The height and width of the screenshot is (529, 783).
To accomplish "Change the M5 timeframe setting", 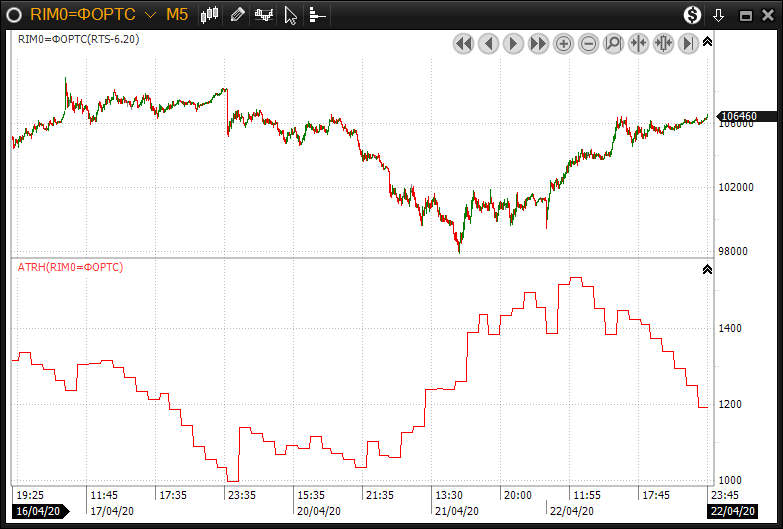I will point(176,15).
